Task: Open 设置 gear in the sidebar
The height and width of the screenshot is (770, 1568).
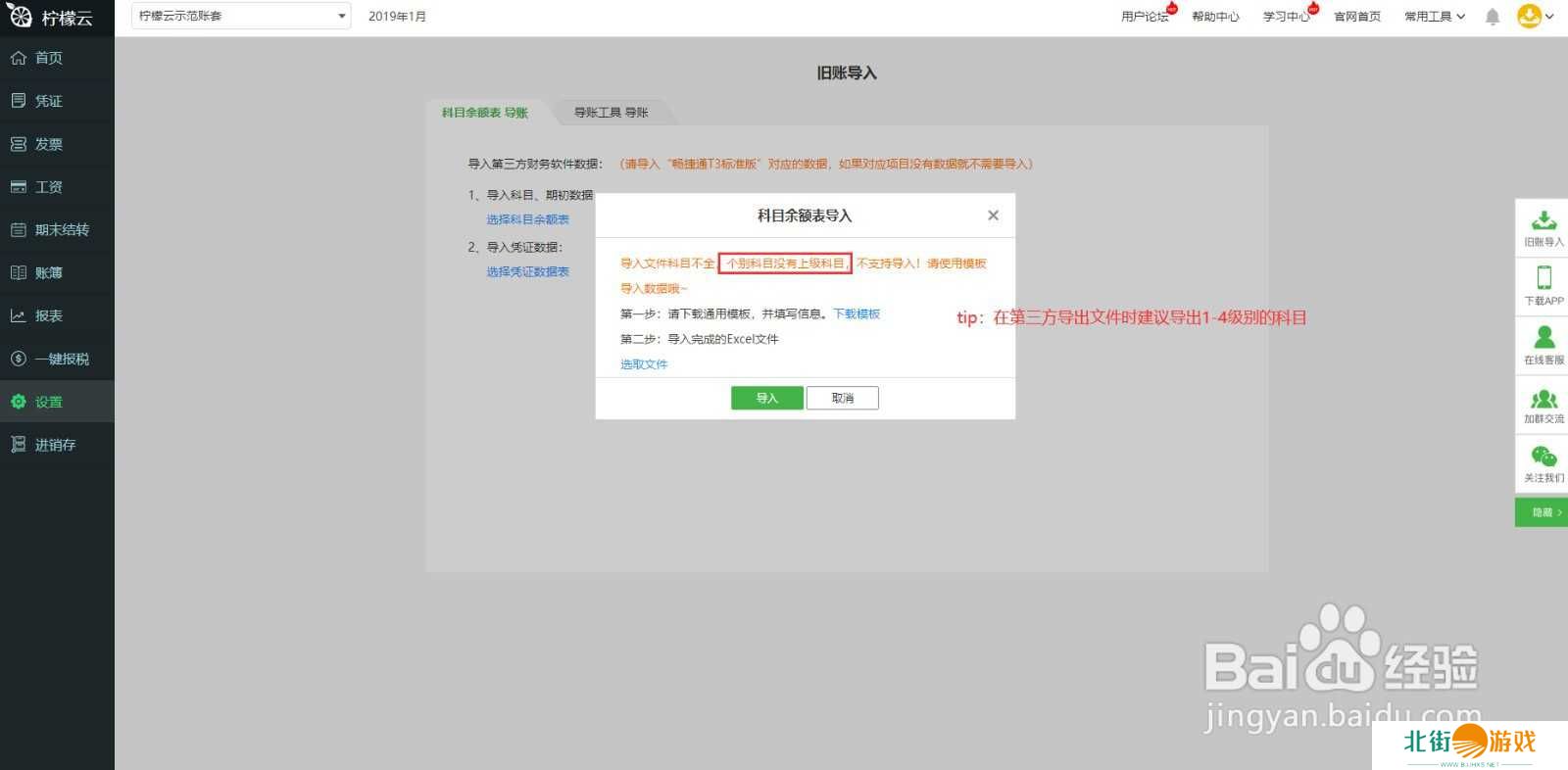Action: click(x=19, y=402)
